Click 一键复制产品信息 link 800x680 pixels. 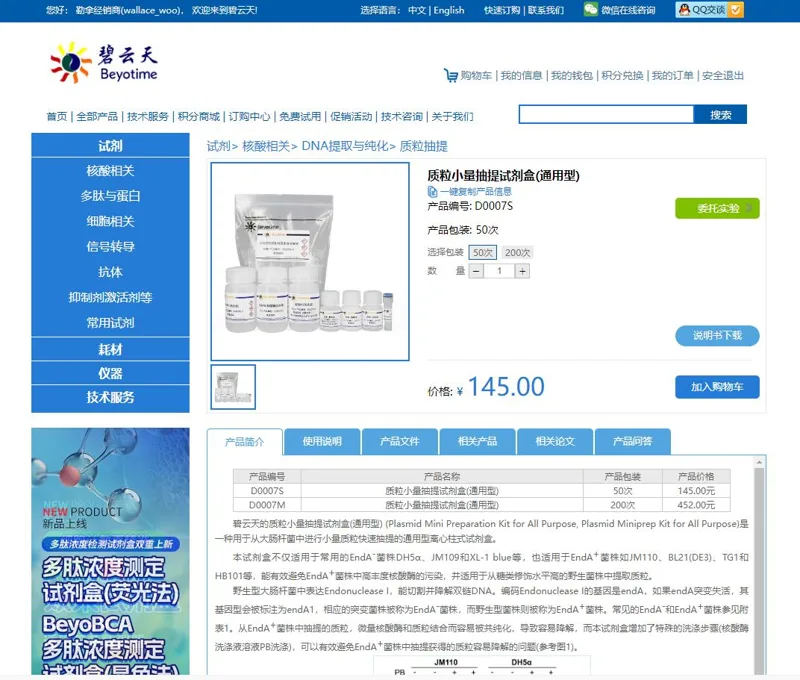click(x=476, y=191)
